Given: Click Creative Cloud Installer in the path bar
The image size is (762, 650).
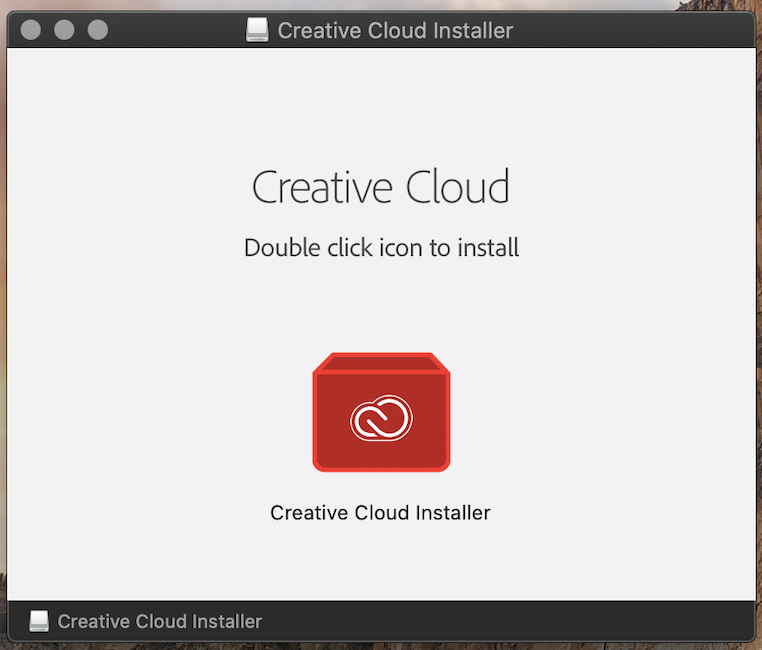Looking at the screenshot, I should point(159,621).
